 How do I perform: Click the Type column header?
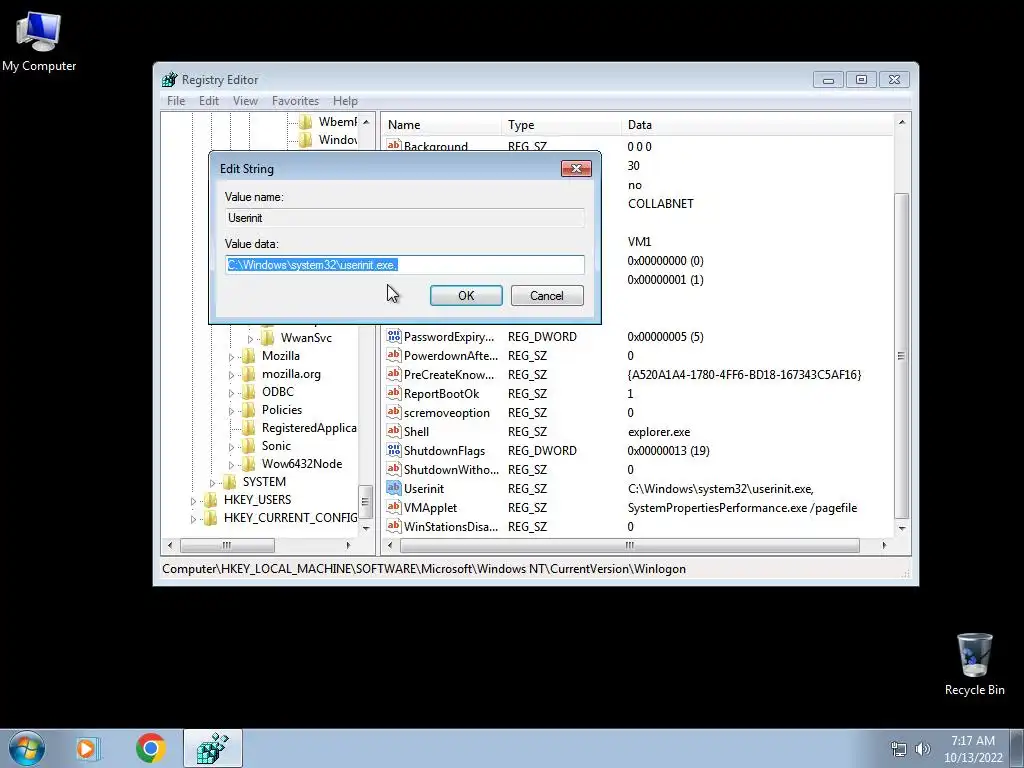tap(562, 125)
